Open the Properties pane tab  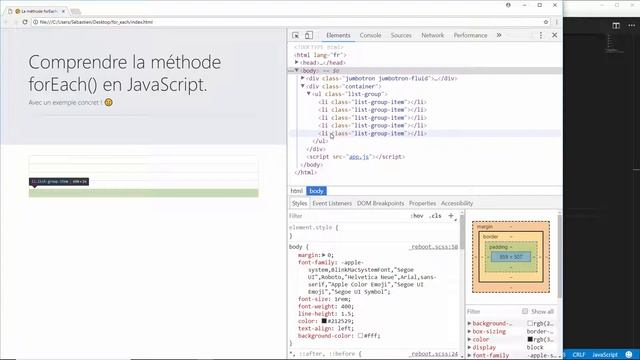click(x=422, y=203)
